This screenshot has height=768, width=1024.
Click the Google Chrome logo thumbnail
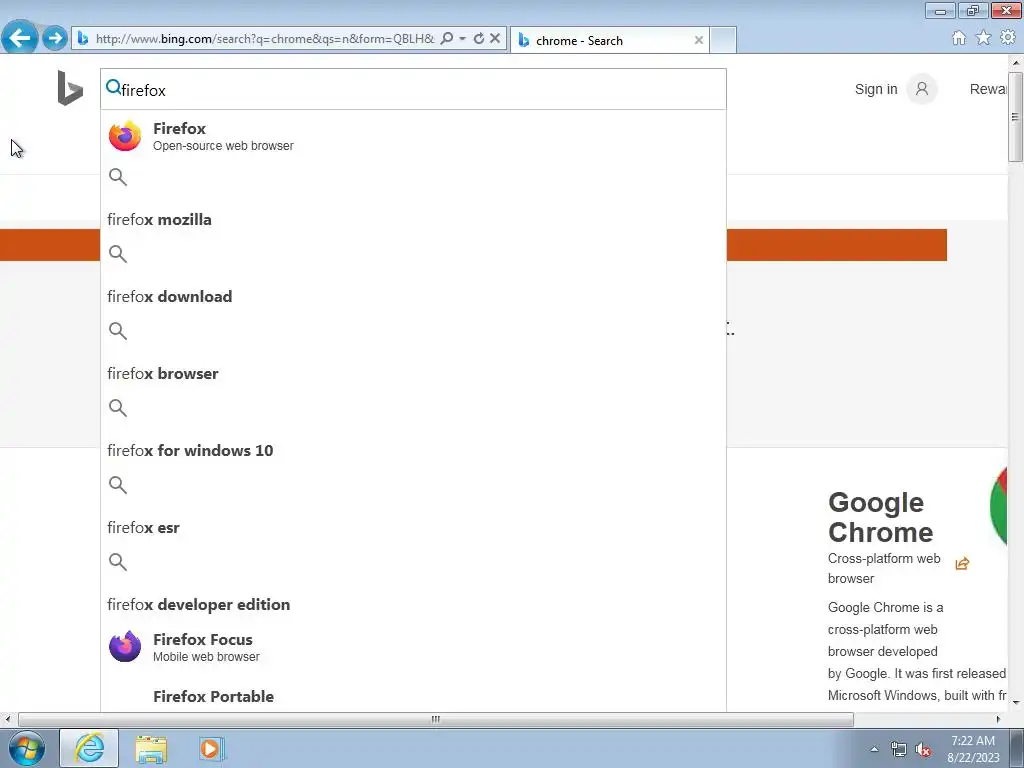tap(999, 507)
